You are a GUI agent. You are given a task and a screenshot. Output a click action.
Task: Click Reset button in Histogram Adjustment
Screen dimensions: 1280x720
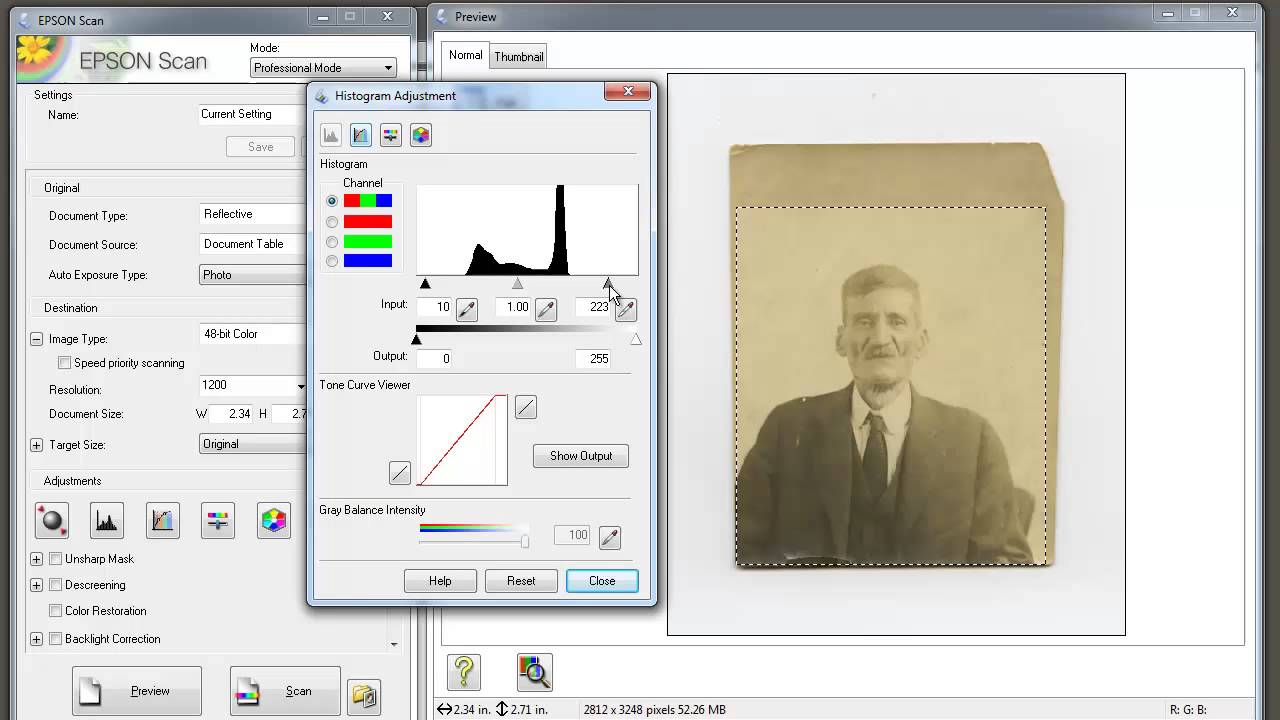coord(521,581)
